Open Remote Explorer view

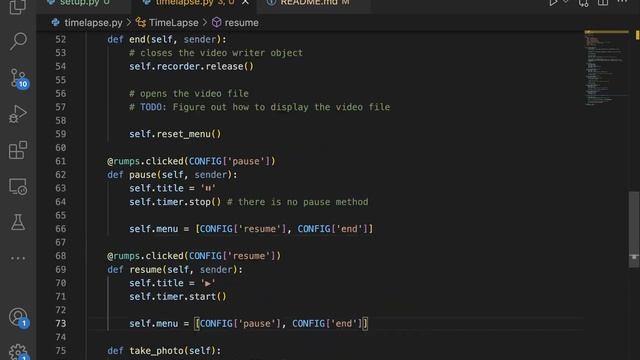coord(18,187)
